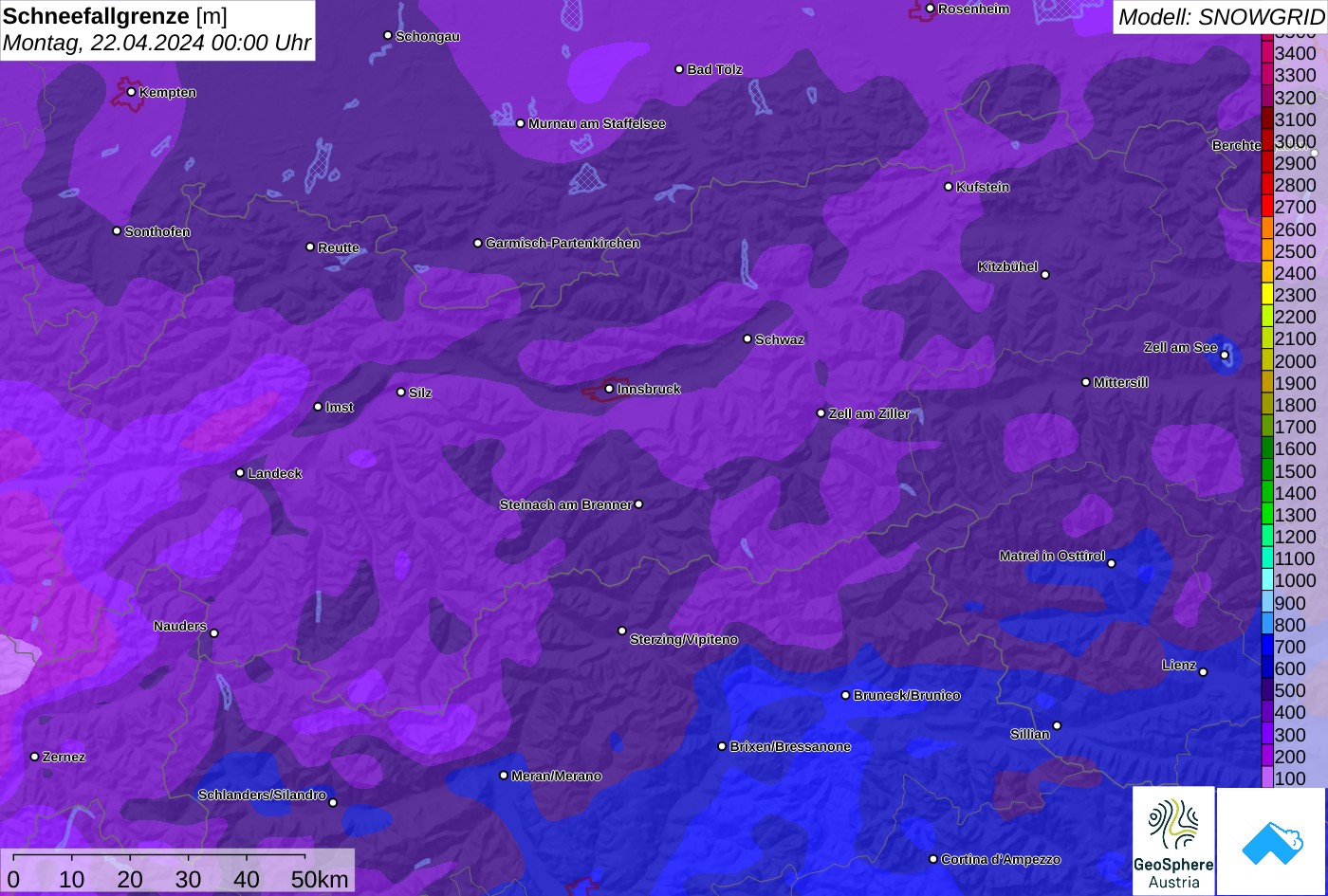Click the 500 legend value label
Viewport: 1328px width, 896px height.
1290,690
